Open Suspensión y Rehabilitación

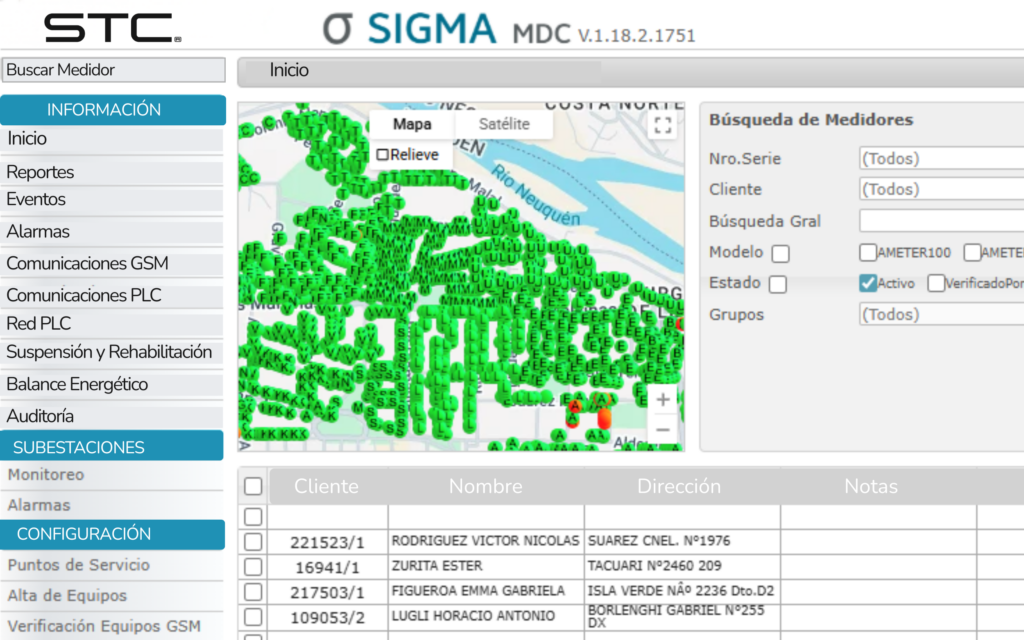pyautogui.click(x=112, y=353)
